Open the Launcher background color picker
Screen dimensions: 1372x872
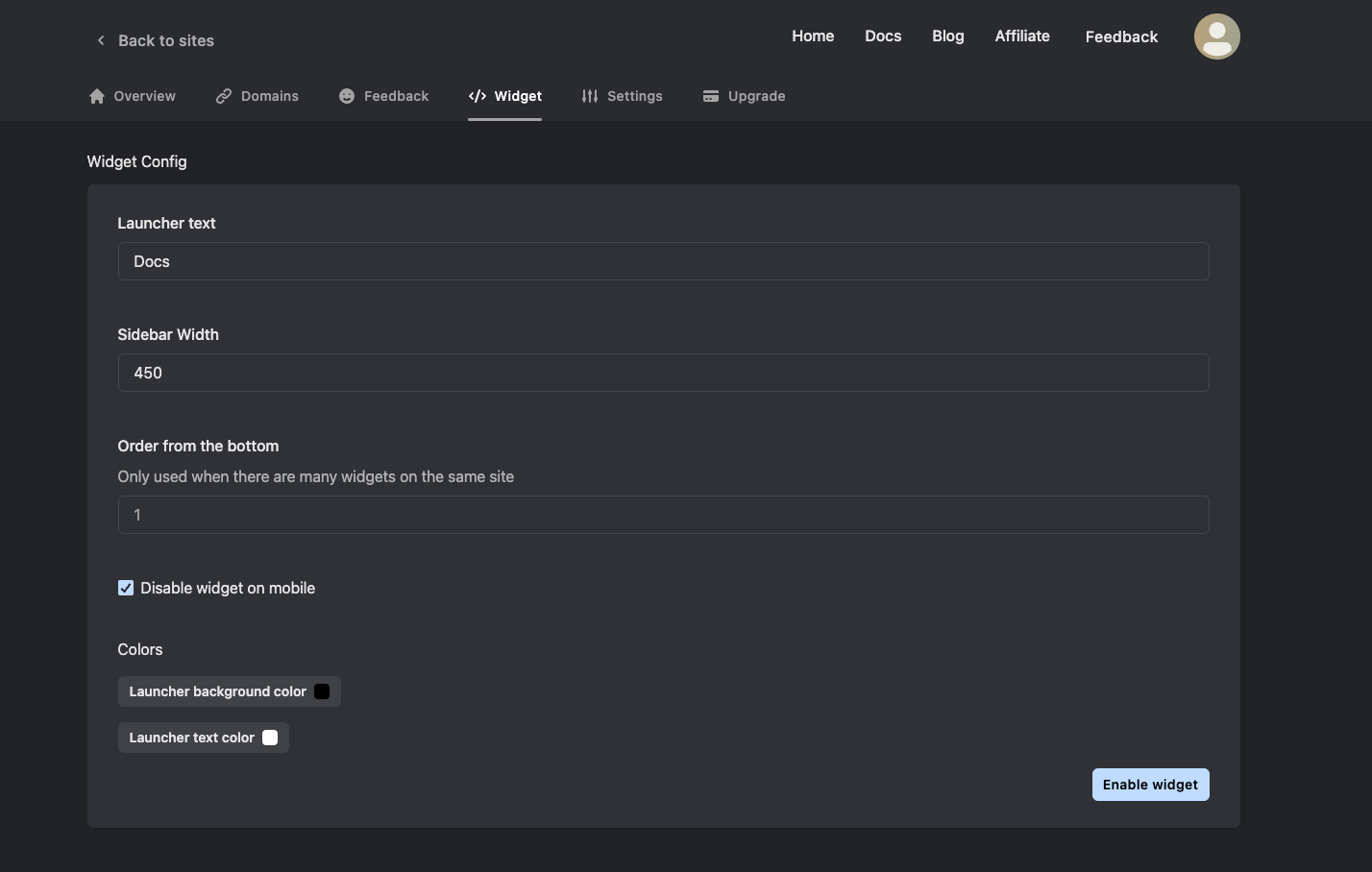[x=322, y=690]
